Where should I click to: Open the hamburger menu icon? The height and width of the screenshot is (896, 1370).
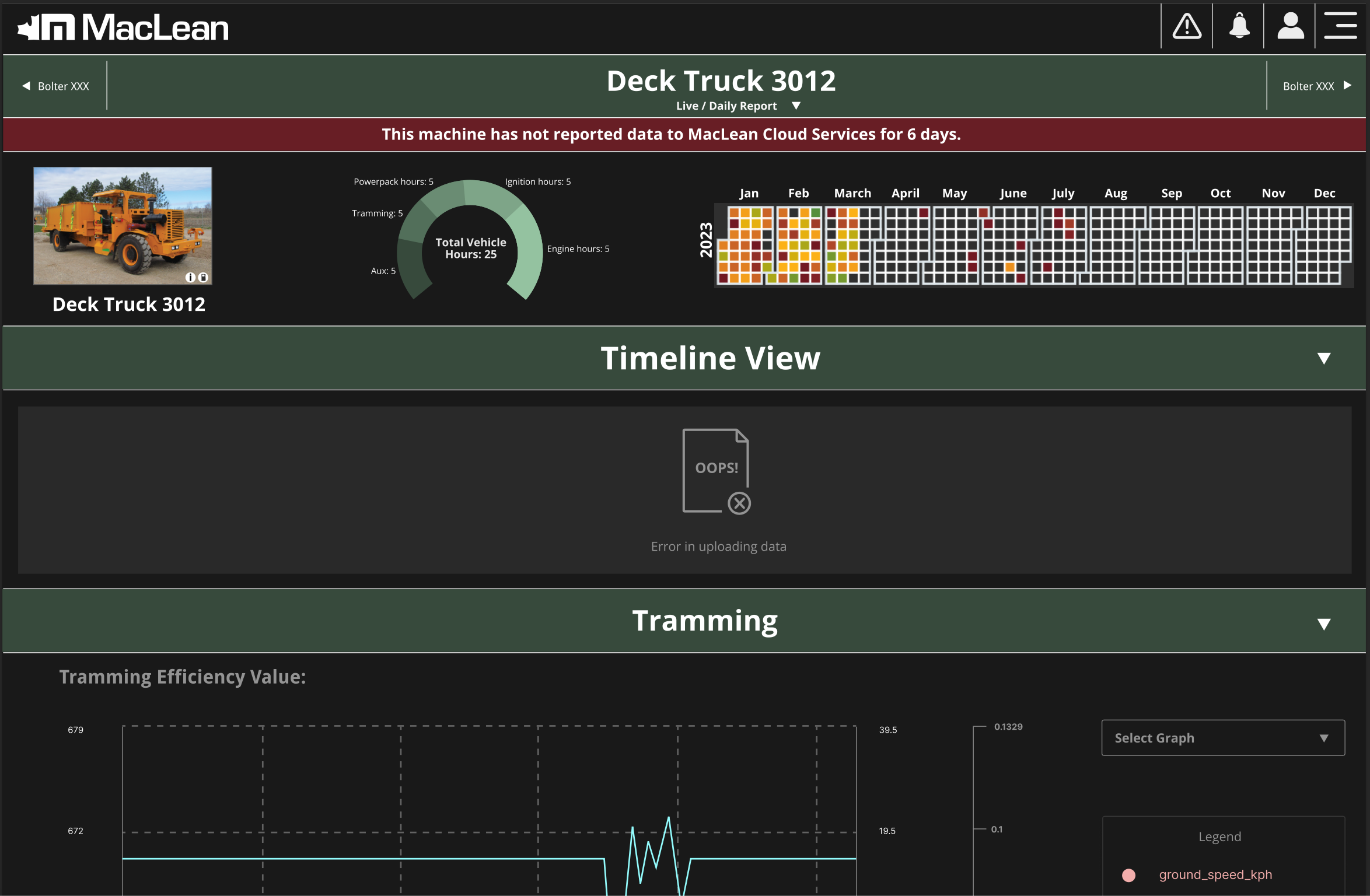tap(1341, 27)
